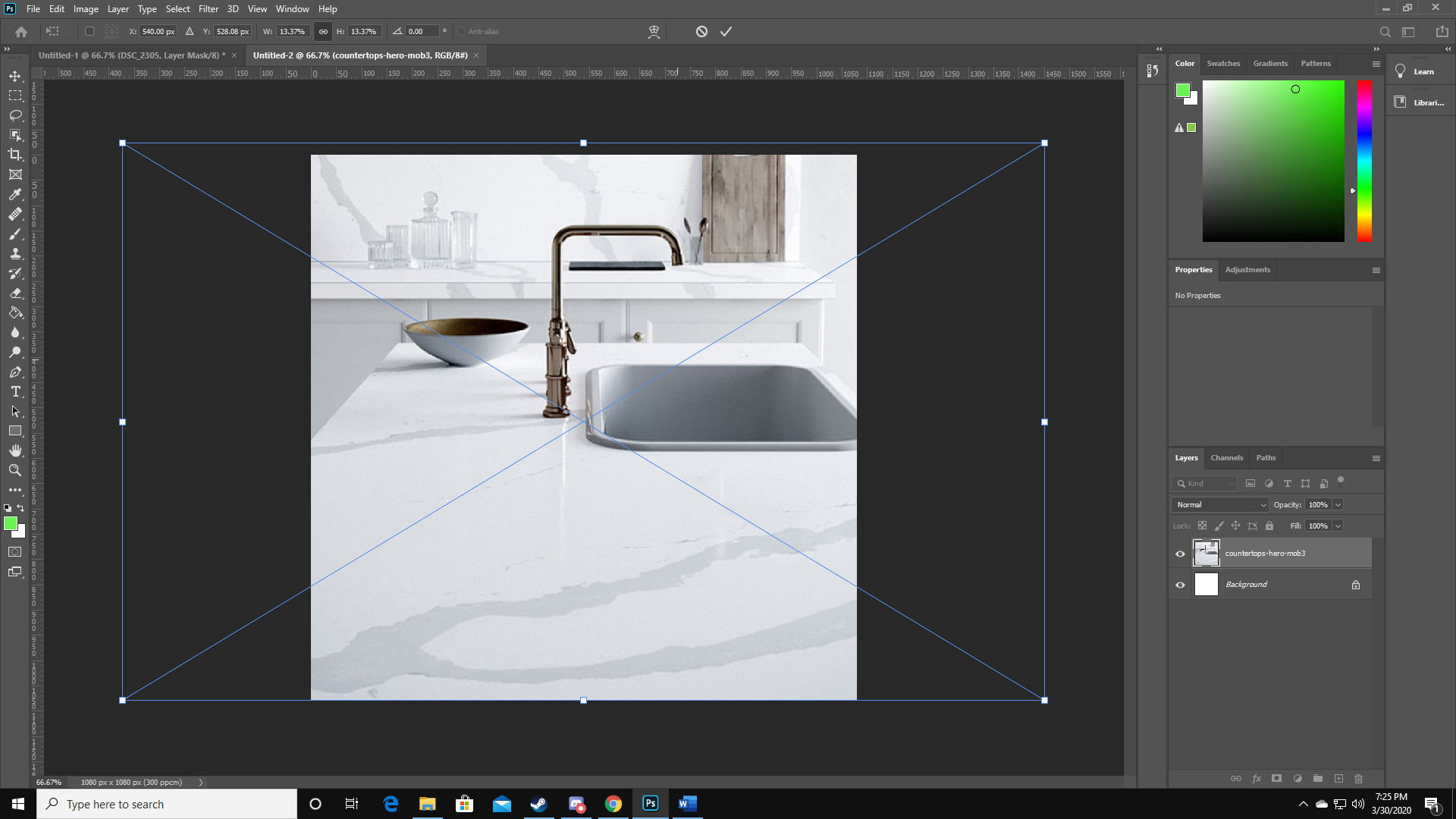Screen dimensions: 1456x819
Task: Click the Create new layer icon
Action: coord(1339,778)
